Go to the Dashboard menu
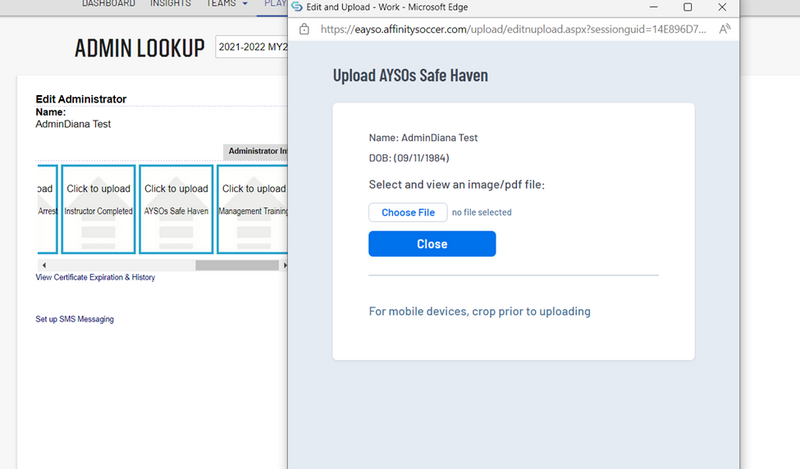800x469 pixels. click(108, 4)
